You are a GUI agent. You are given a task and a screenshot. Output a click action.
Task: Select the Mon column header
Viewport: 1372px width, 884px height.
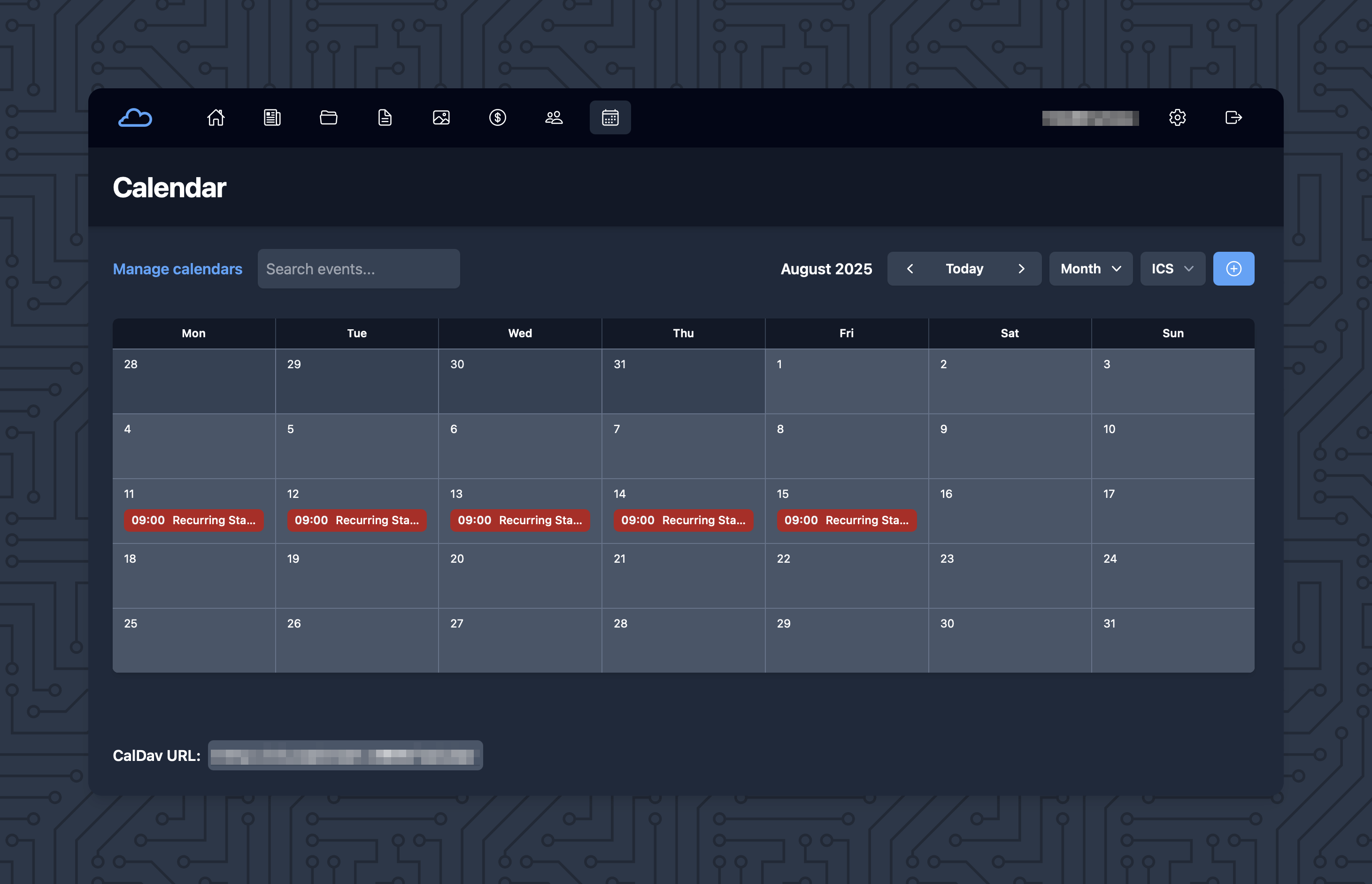click(193, 333)
